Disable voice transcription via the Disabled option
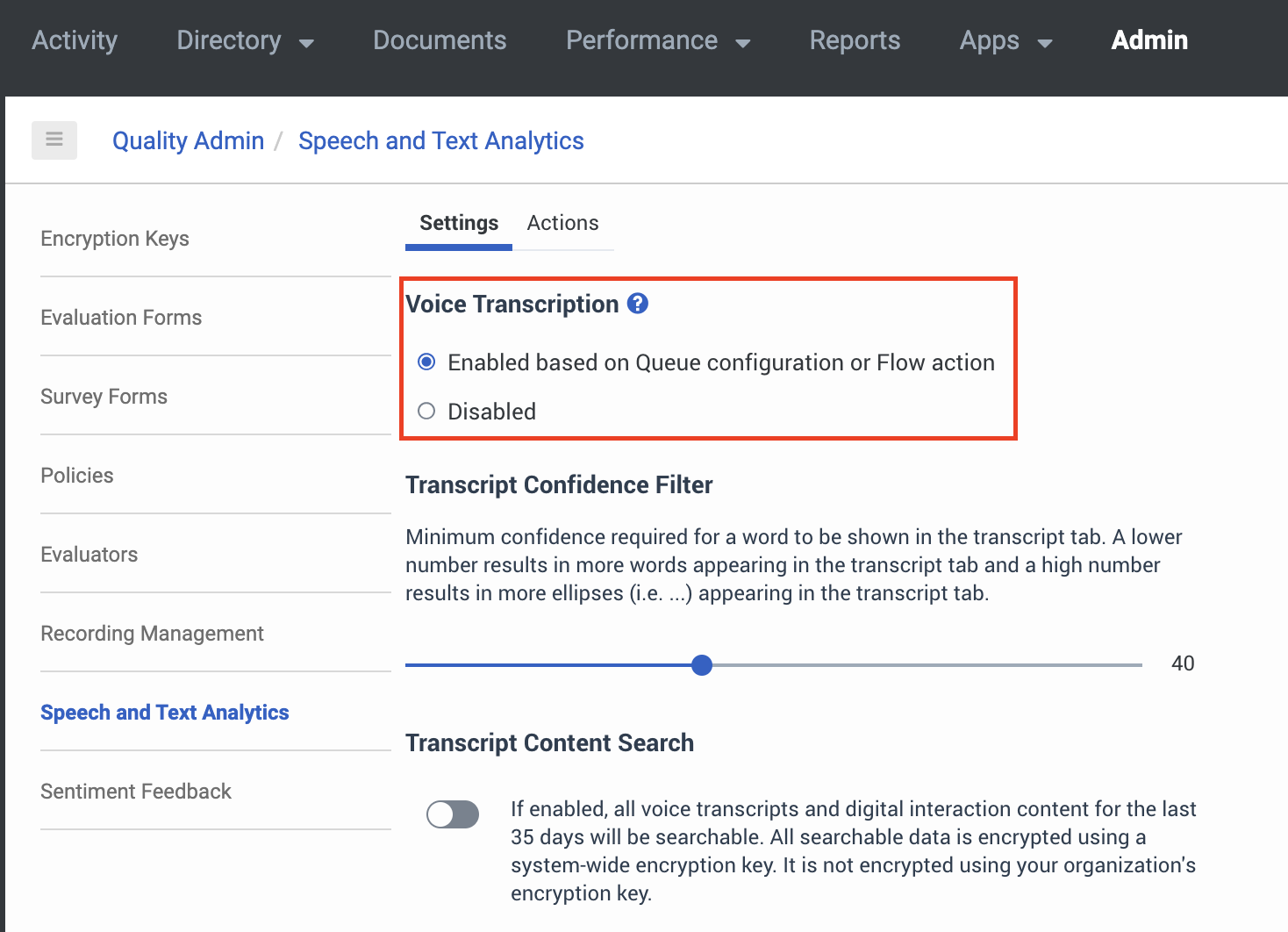 click(426, 411)
